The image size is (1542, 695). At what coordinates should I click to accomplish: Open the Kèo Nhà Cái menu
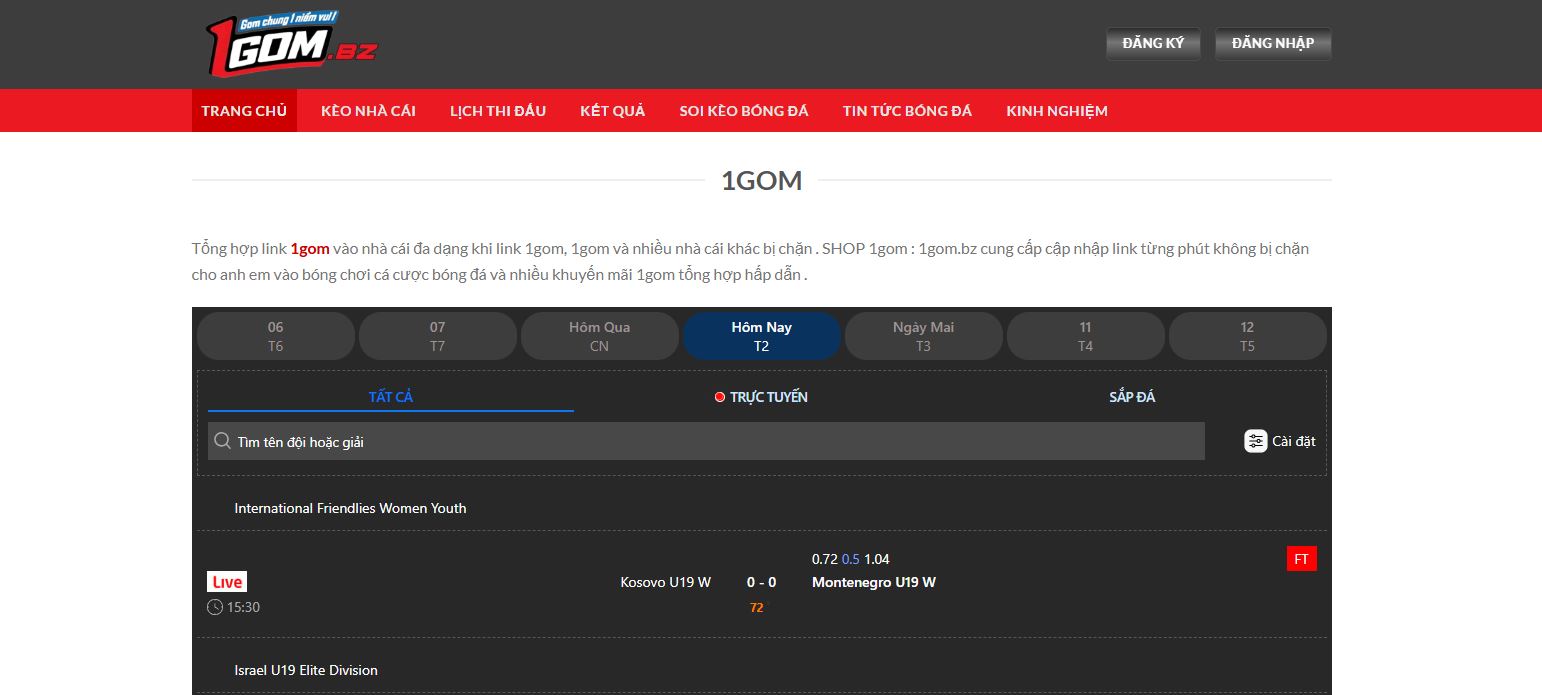368,111
